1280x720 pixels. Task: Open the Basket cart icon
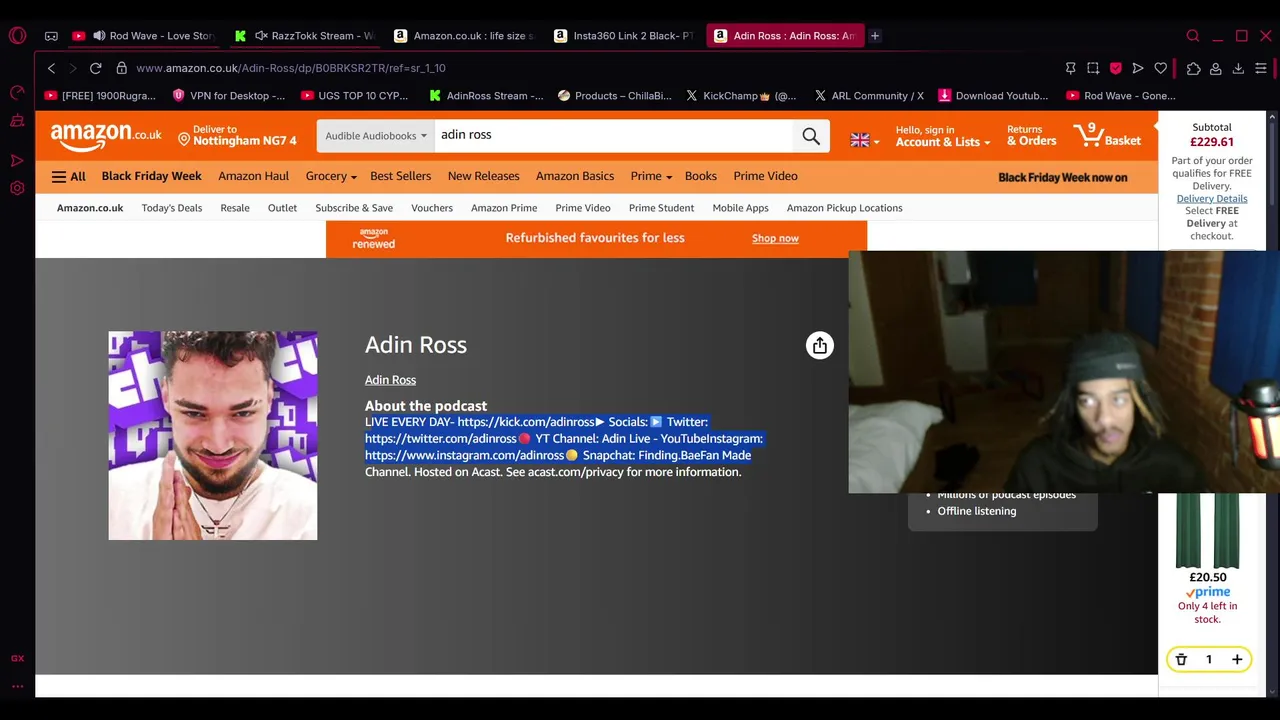point(1107,136)
